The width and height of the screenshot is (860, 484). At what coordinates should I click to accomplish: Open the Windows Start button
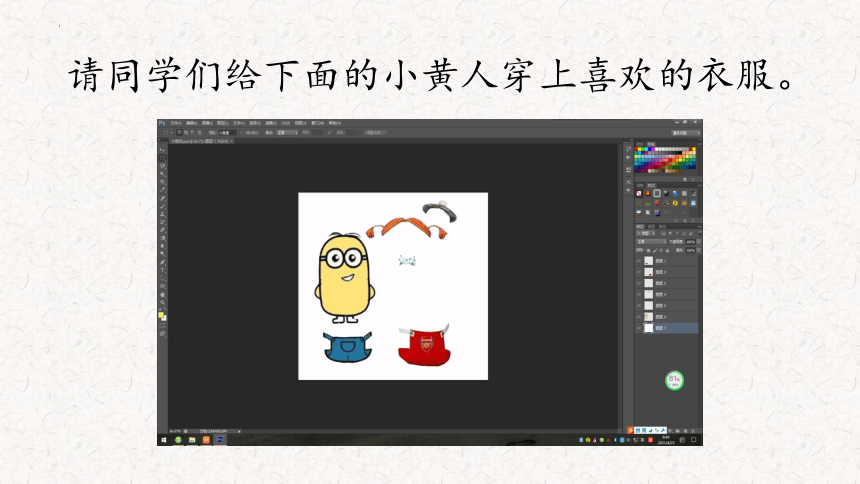(163, 440)
